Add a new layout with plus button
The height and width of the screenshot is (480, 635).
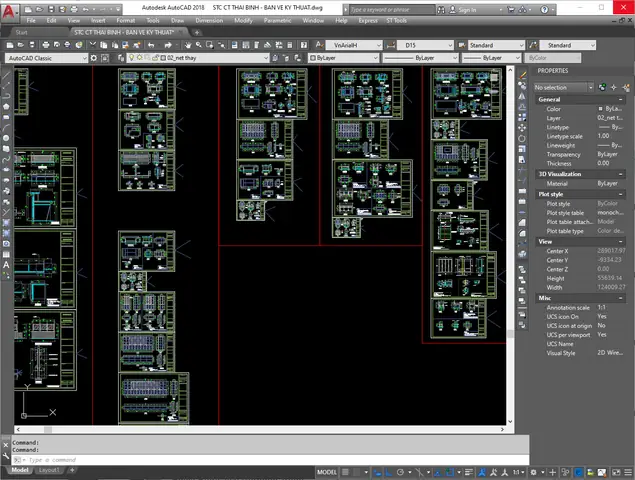click(72, 470)
